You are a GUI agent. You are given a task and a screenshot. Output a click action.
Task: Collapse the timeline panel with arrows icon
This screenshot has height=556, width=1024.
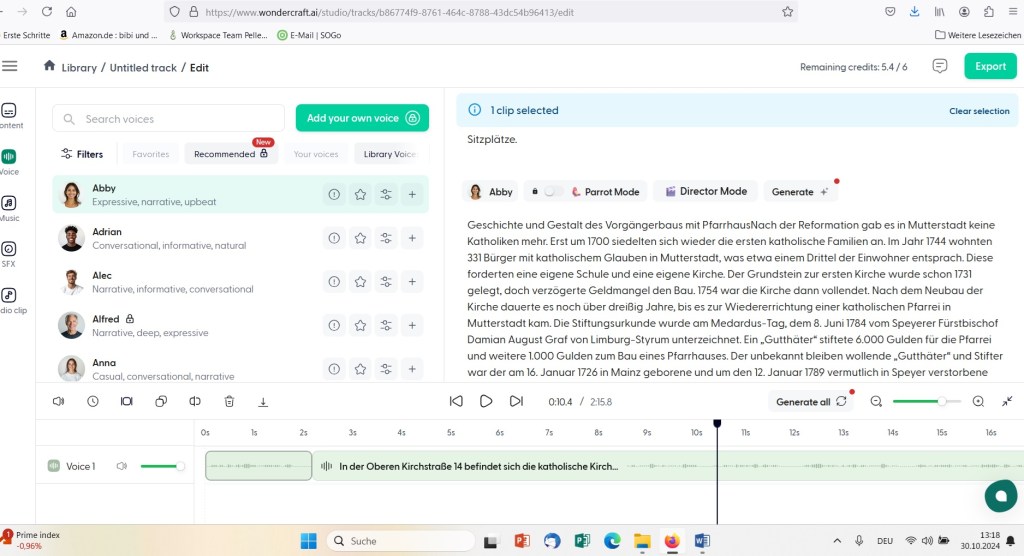coord(1006,401)
